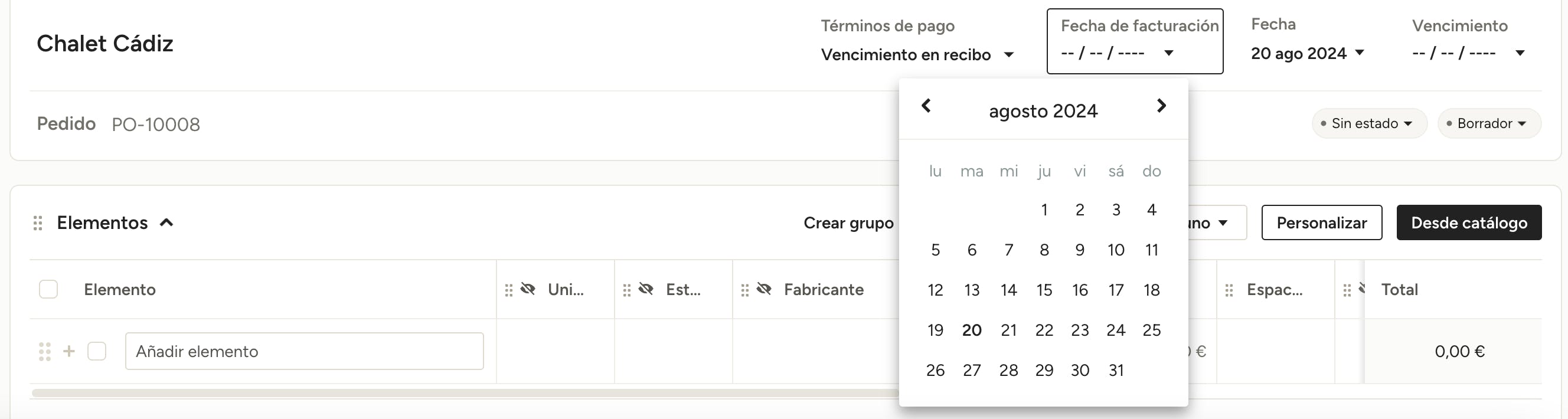This screenshot has height=419, width=1568.
Task: Tick the checkbox in the new element row
Action: click(x=97, y=351)
